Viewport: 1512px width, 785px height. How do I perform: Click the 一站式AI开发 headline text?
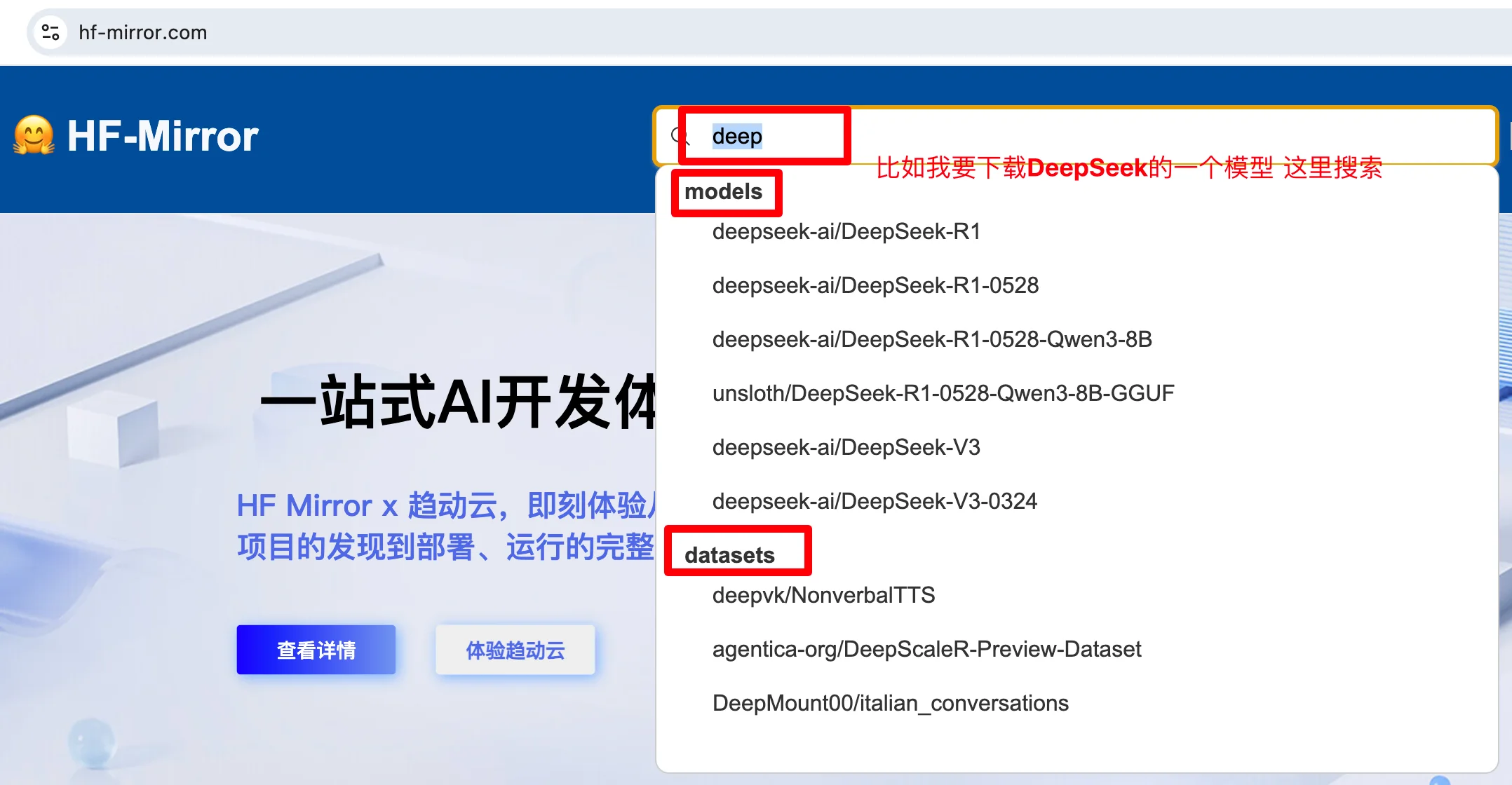pos(458,402)
